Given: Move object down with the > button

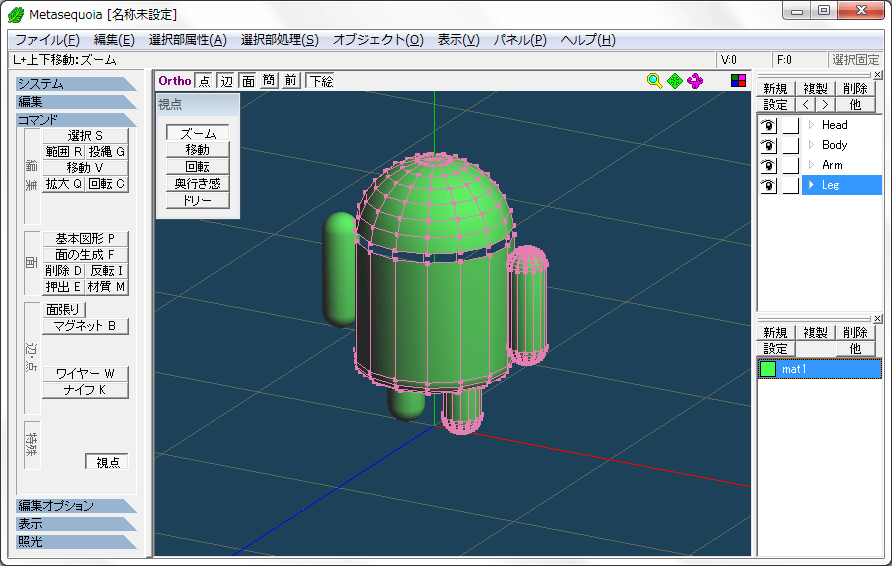Looking at the screenshot, I should 825,105.
